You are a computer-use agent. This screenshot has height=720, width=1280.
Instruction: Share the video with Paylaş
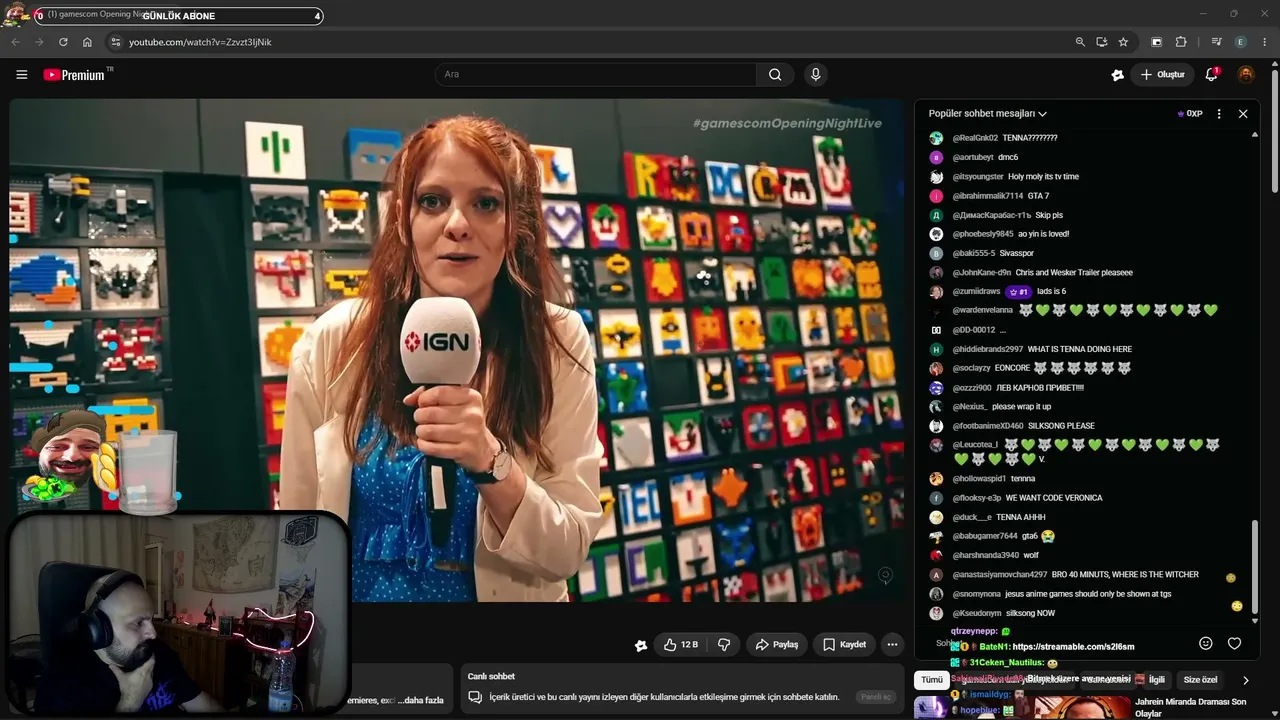click(x=777, y=645)
